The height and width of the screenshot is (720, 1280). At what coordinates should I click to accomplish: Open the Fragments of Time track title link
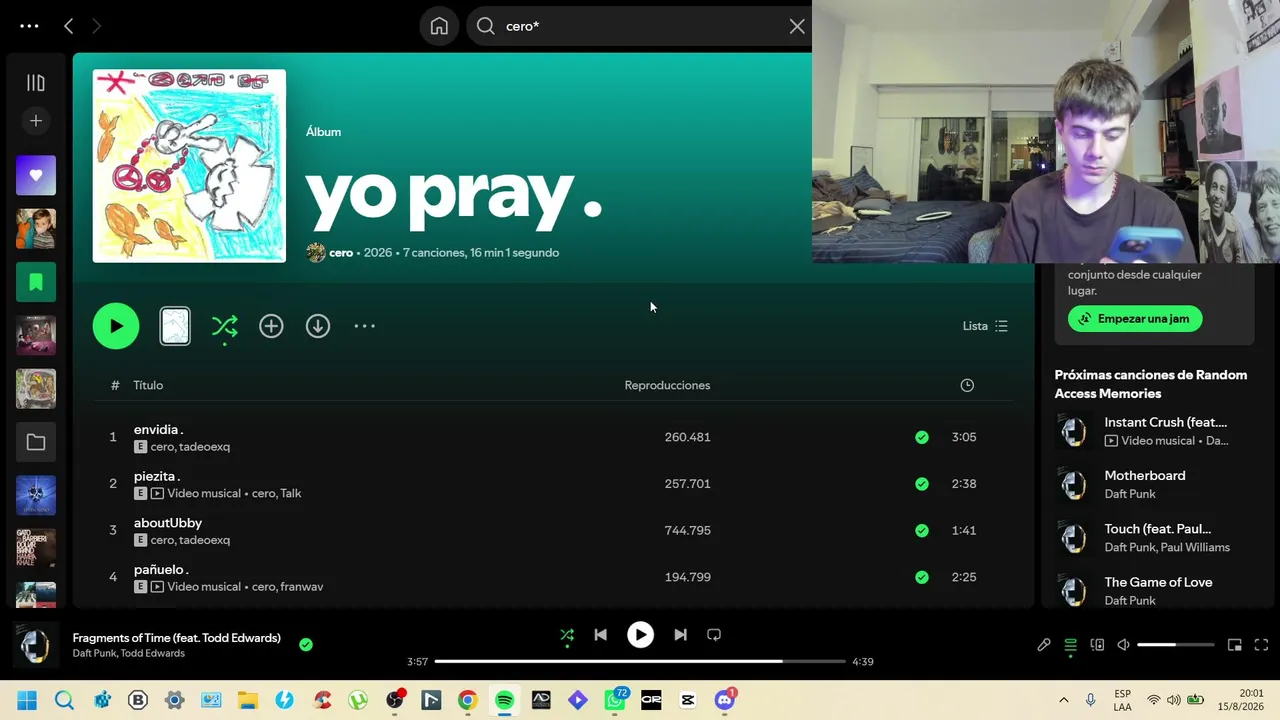point(176,638)
